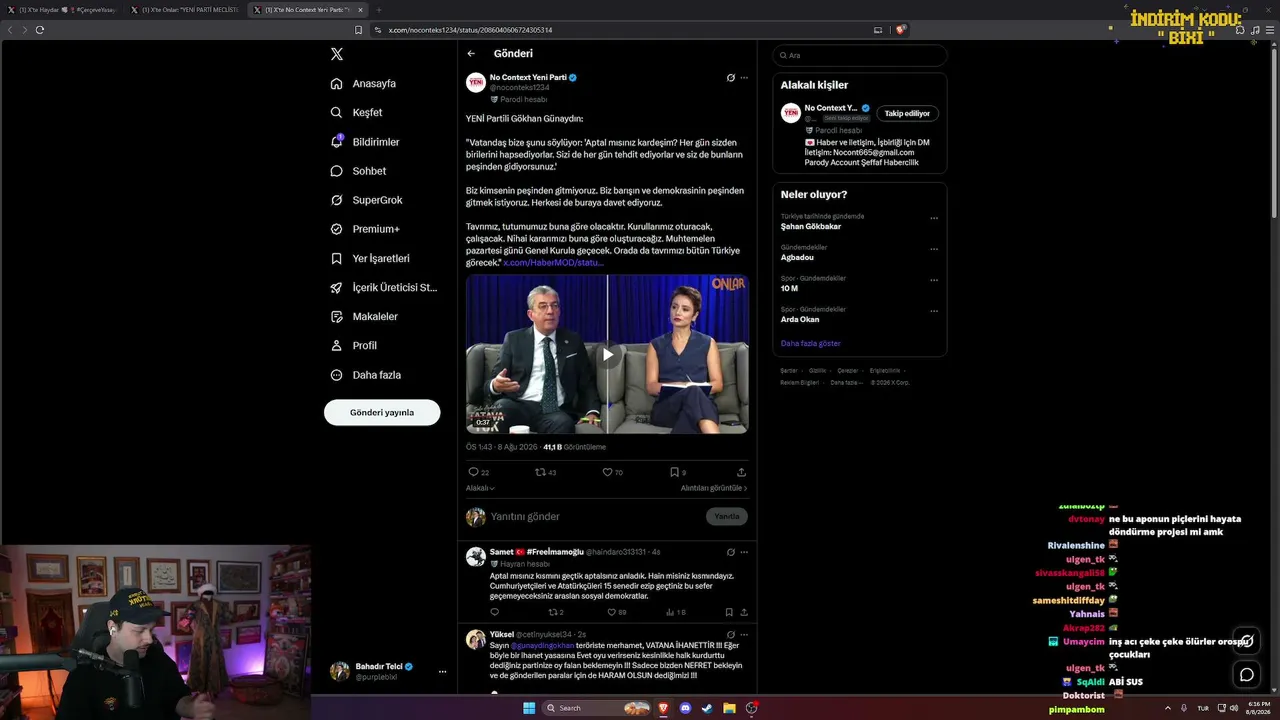Repost the main post (43 reposts)
This screenshot has height=720, width=1280.
pos(545,472)
